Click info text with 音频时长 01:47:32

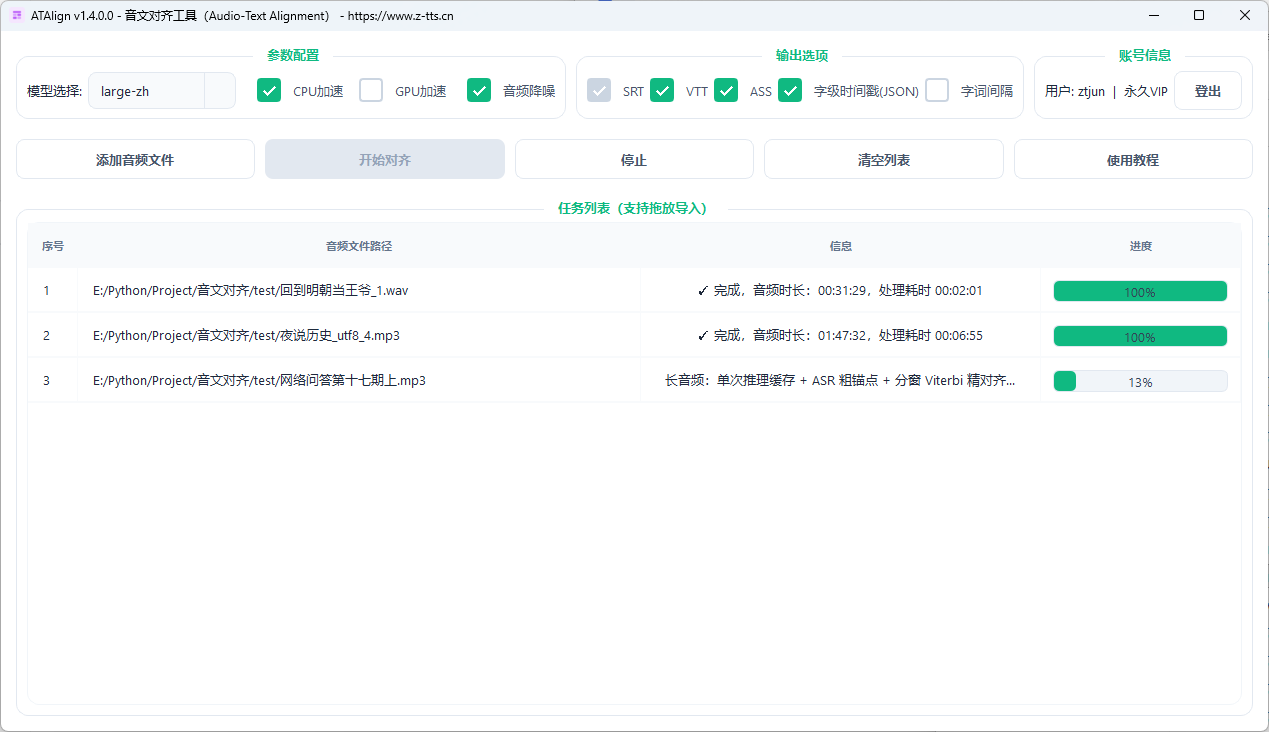[840, 335]
